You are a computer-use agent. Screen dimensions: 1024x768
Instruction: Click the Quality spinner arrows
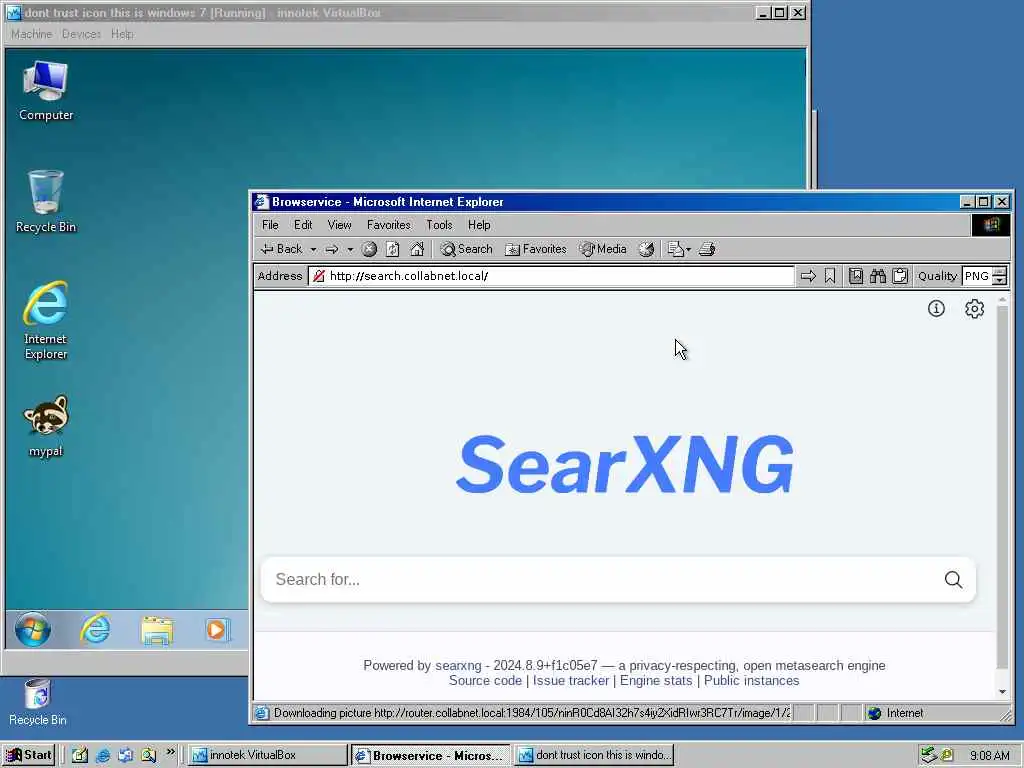[x=999, y=276]
